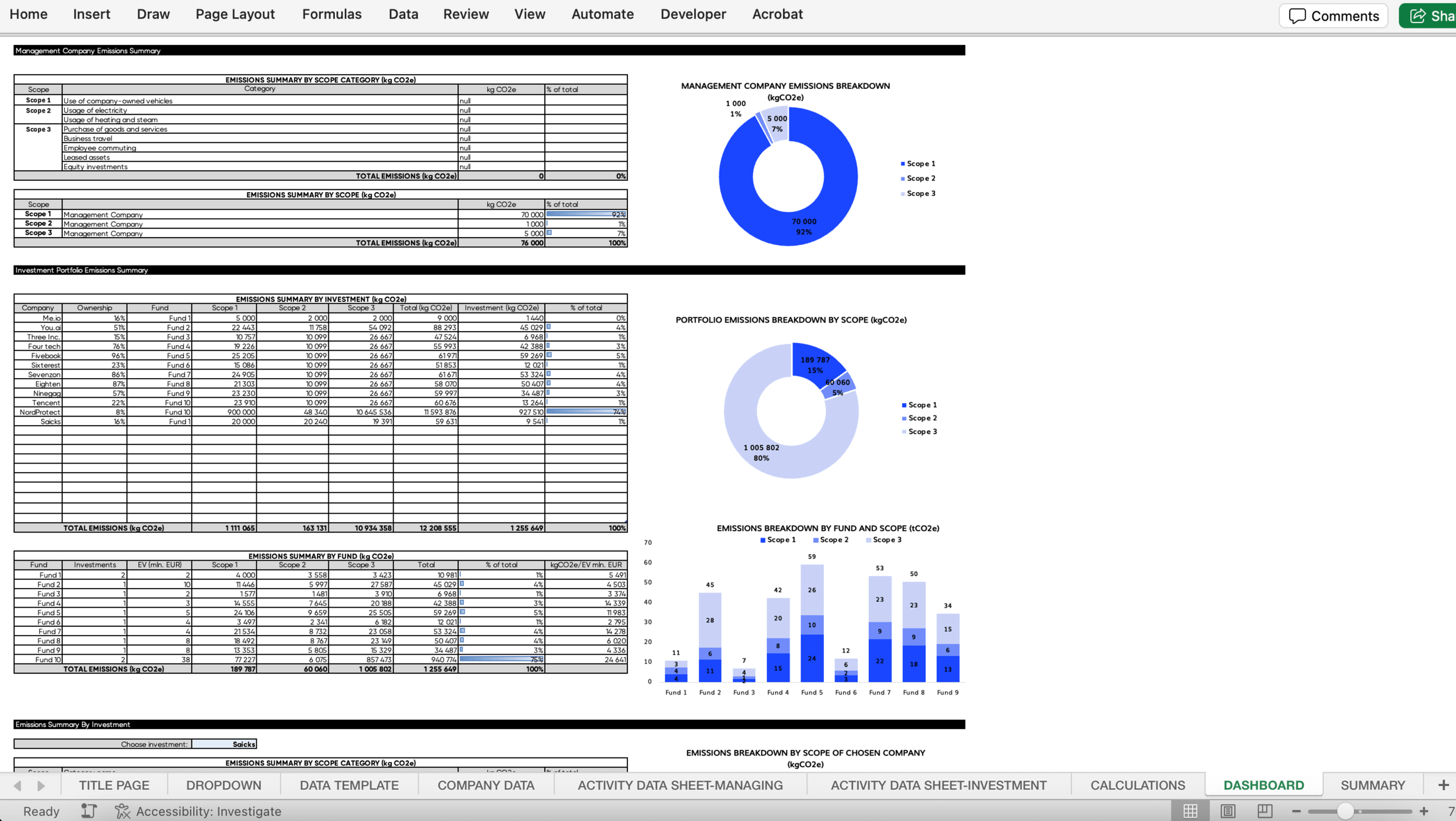Click the zoom in plus icon
This screenshot has height=821, width=1456.
pos(1424,811)
